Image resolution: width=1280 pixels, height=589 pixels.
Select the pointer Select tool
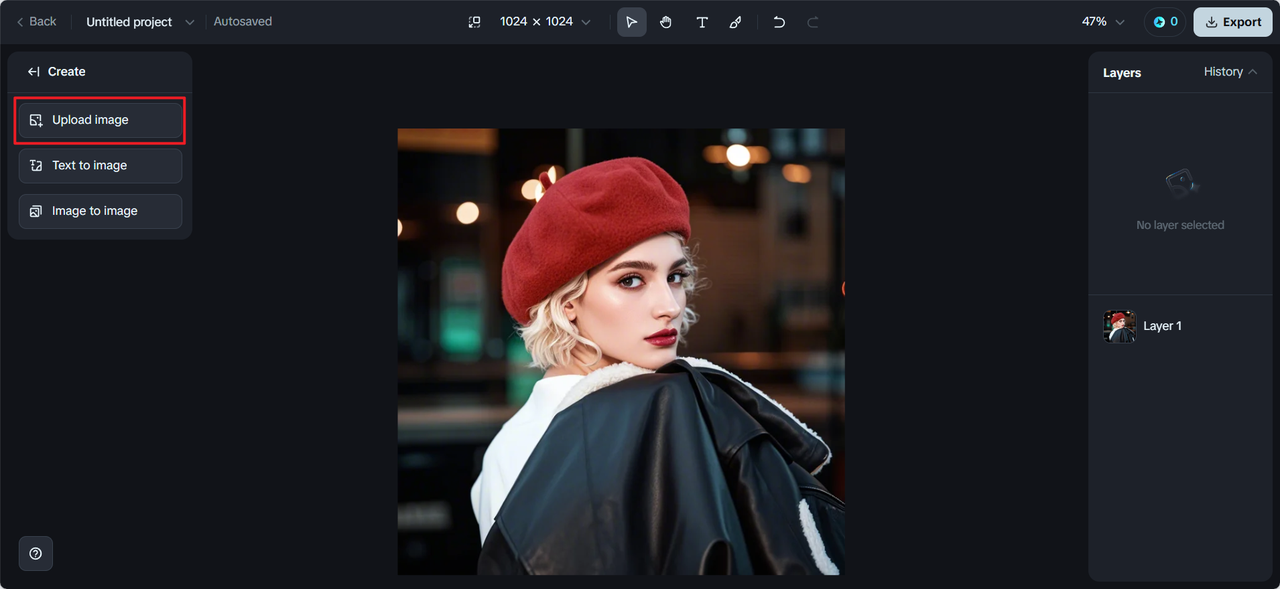click(631, 22)
